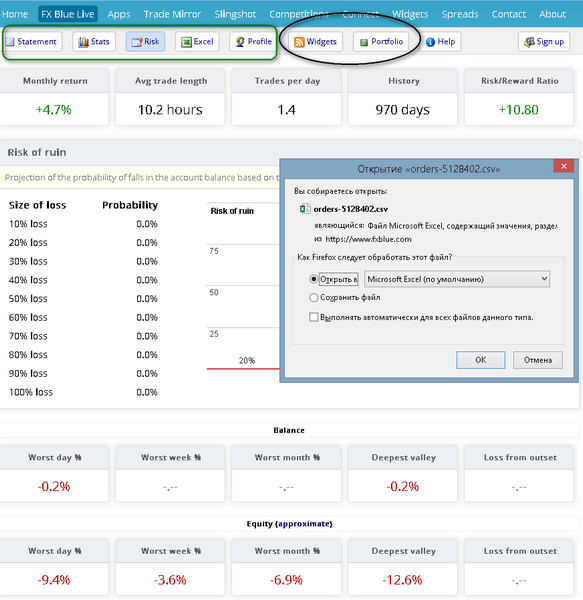Go to the Spreads menu tab
The height and width of the screenshot is (600, 583).
460,14
